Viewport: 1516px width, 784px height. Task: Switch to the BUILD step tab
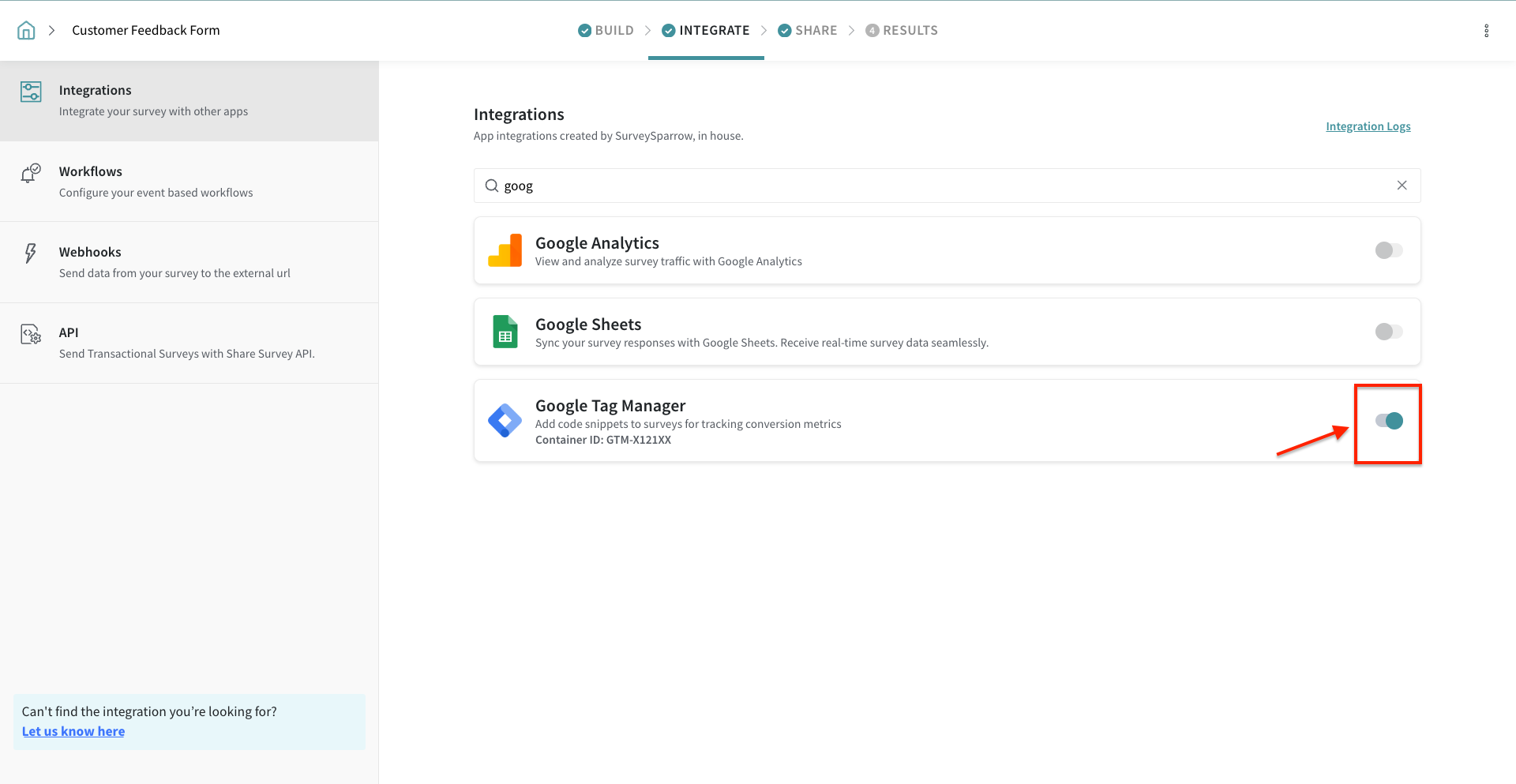coord(606,31)
